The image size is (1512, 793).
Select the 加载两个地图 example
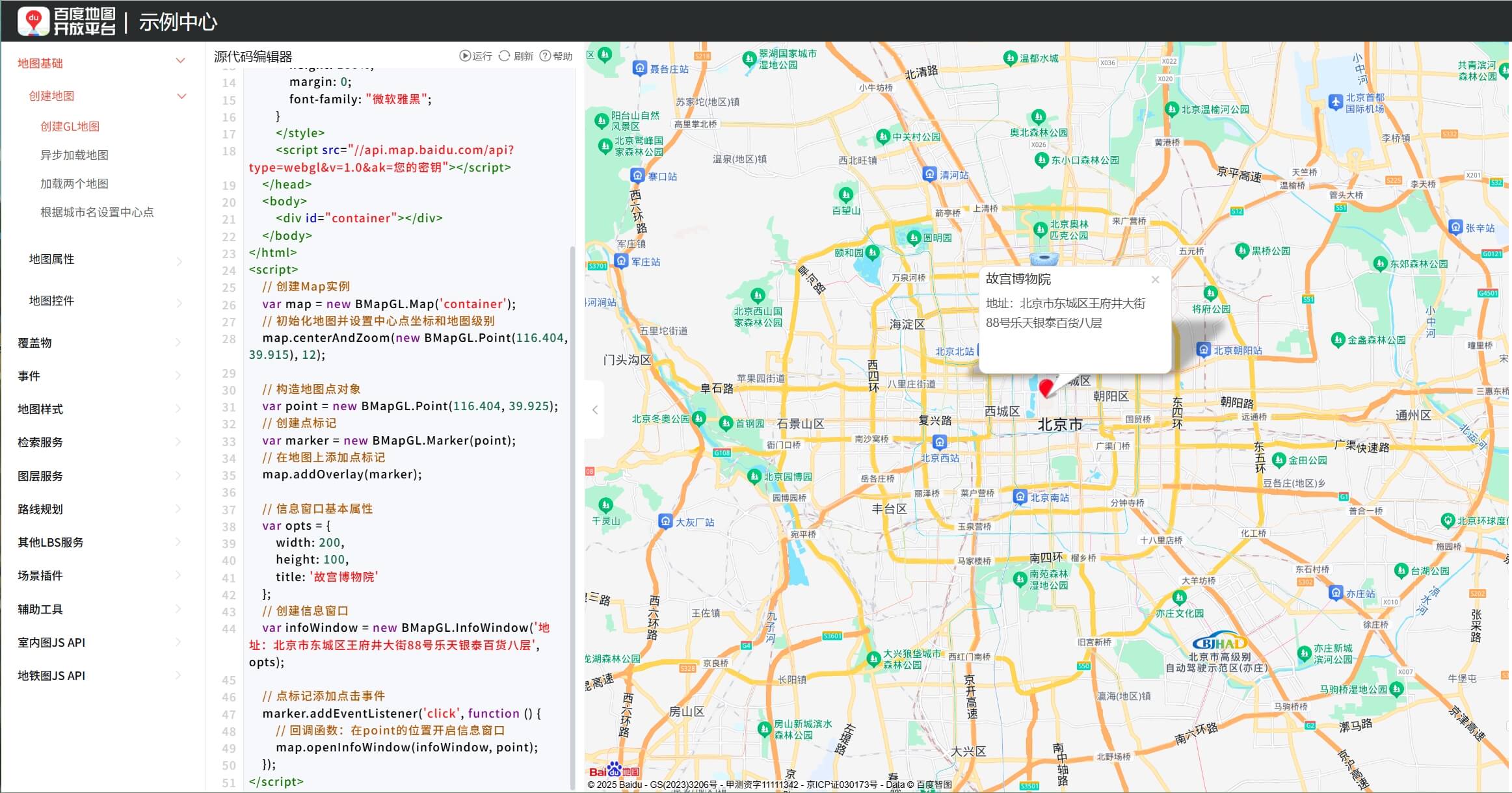74,184
